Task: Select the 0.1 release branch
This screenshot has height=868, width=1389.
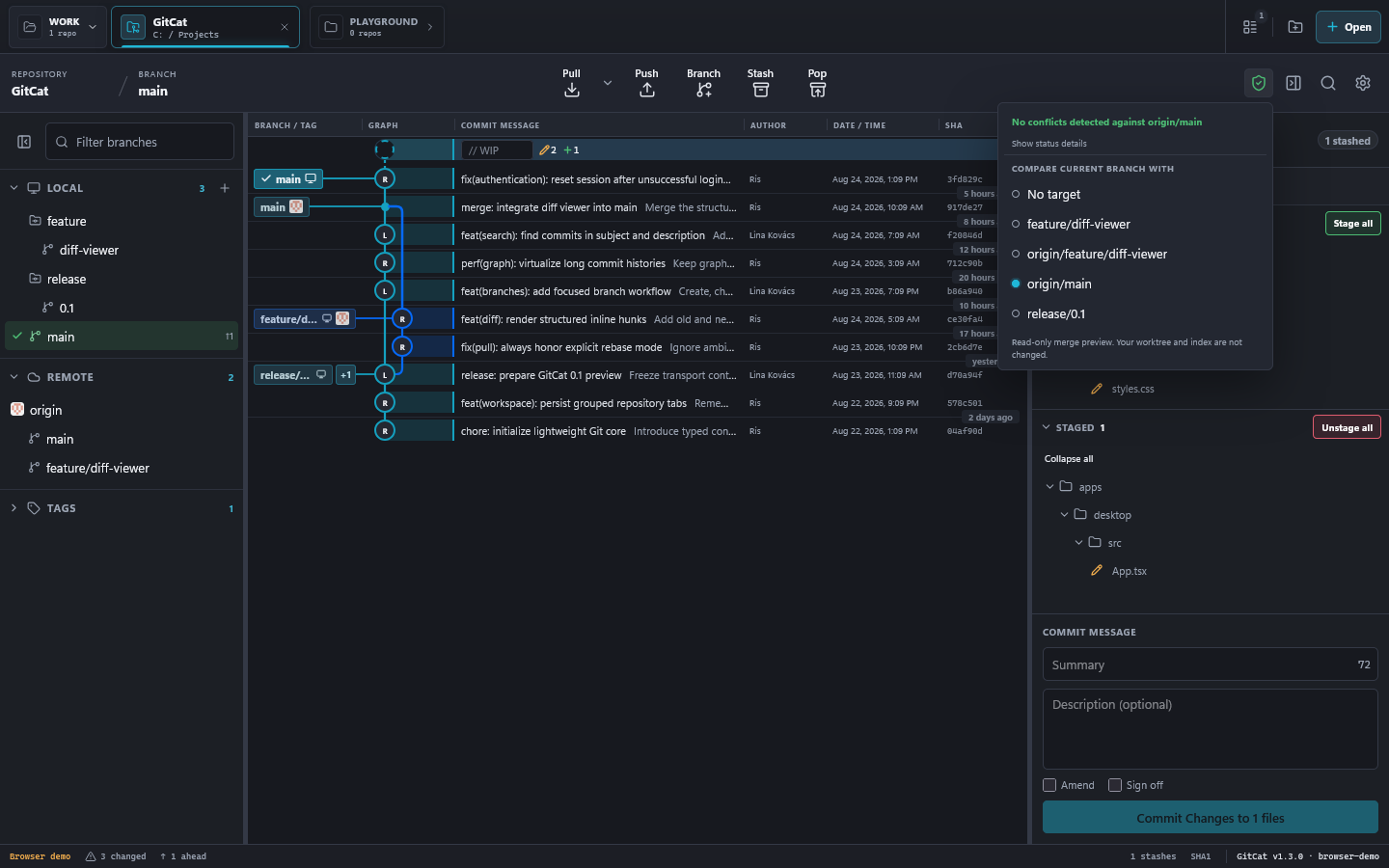Action: tap(122, 308)
